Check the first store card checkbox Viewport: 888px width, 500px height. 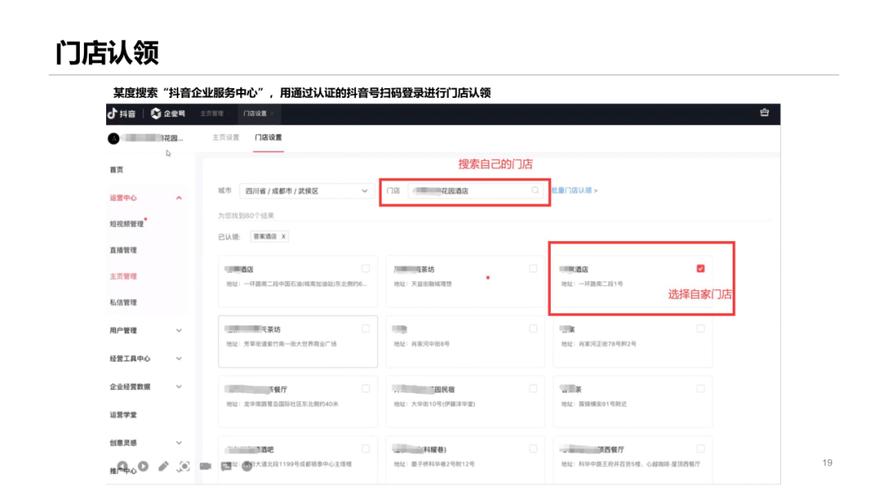pos(366,268)
